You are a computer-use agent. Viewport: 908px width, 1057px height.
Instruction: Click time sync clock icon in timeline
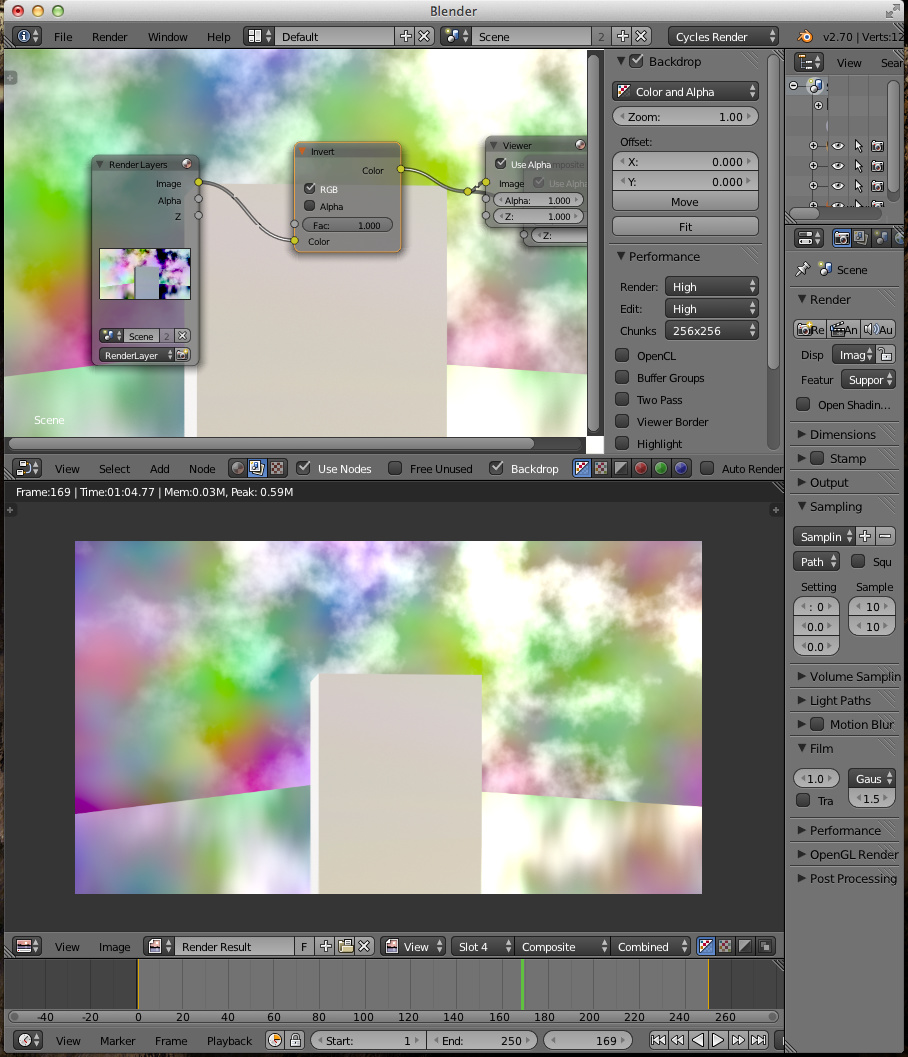point(275,1040)
